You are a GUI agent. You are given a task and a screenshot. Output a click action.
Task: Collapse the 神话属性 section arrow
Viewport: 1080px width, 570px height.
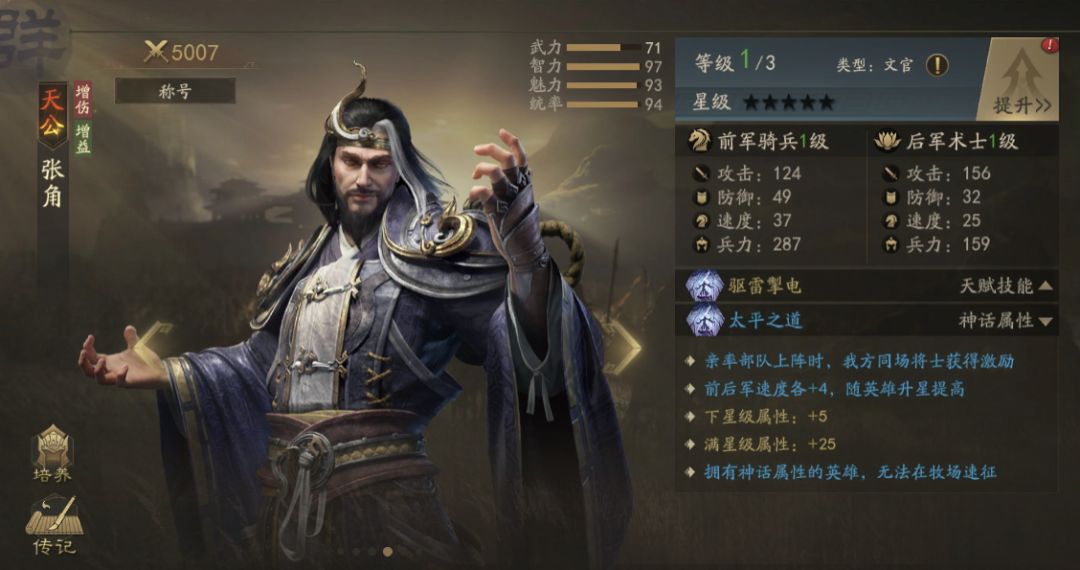[1045, 321]
